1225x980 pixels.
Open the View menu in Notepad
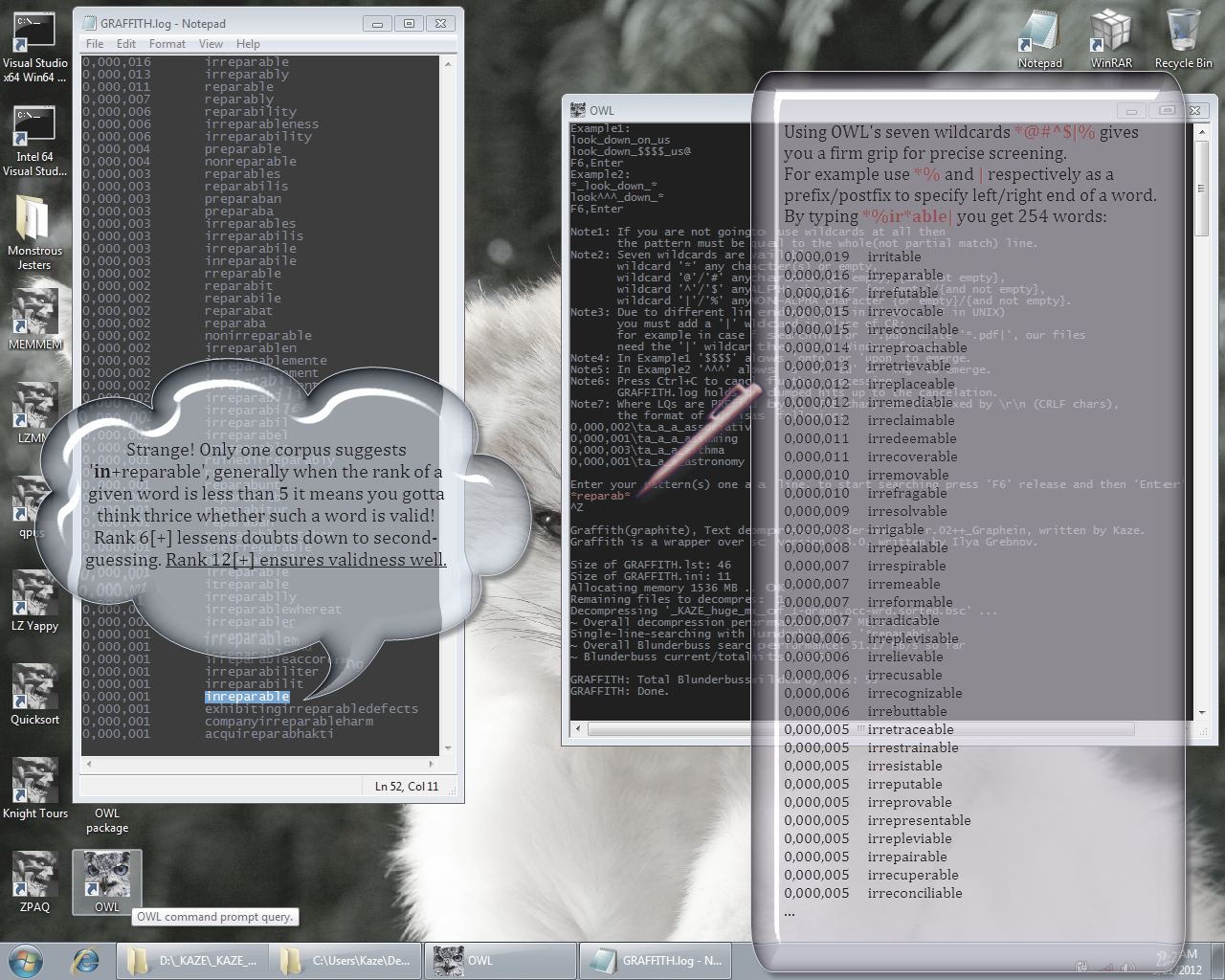click(211, 44)
